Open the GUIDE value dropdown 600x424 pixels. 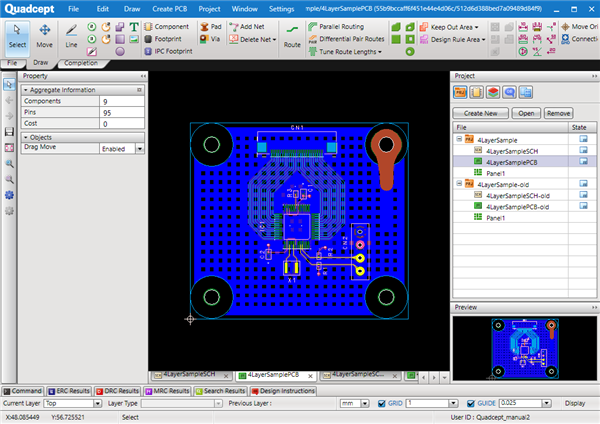click(x=547, y=403)
